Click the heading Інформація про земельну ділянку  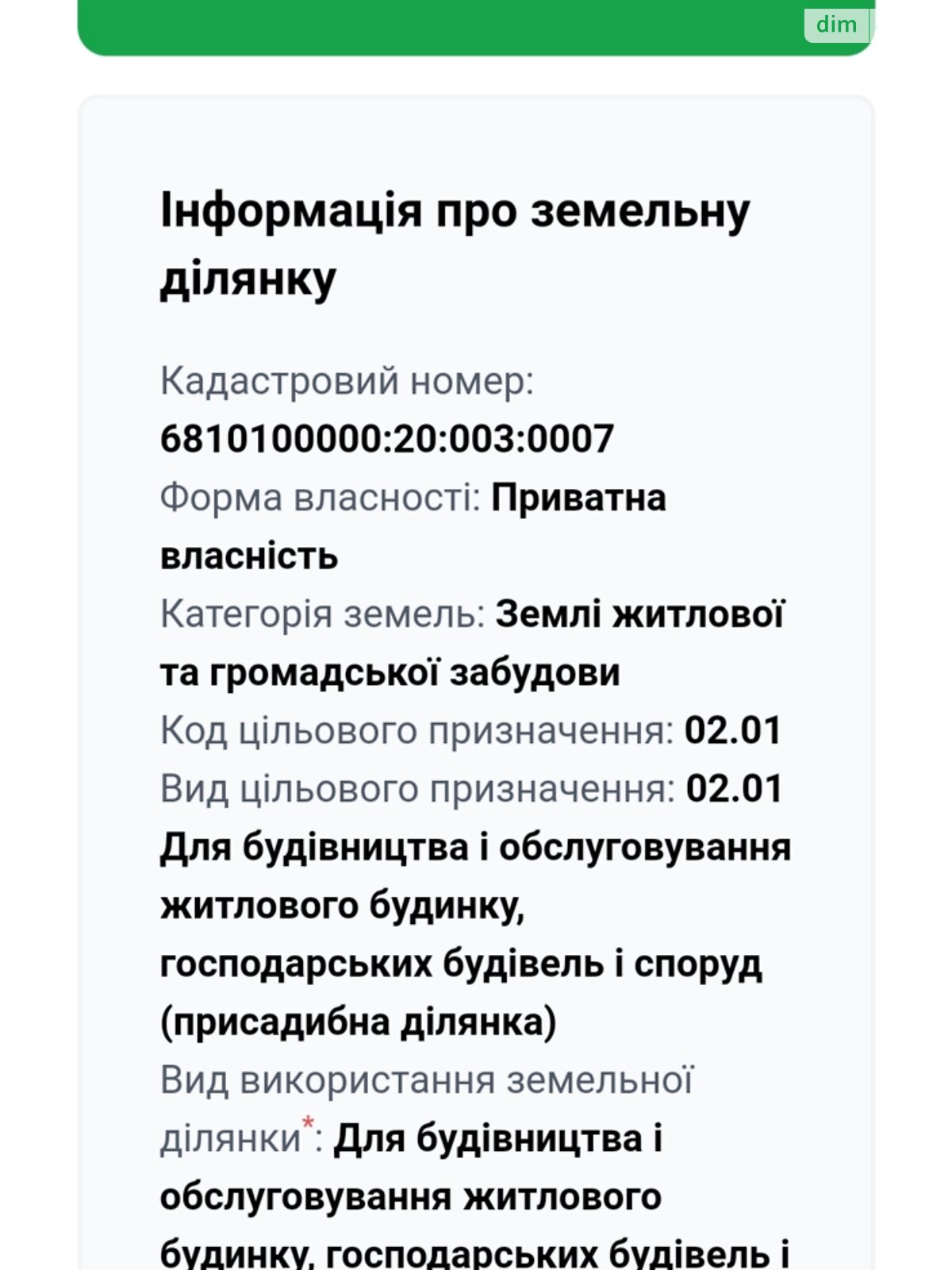click(455, 244)
